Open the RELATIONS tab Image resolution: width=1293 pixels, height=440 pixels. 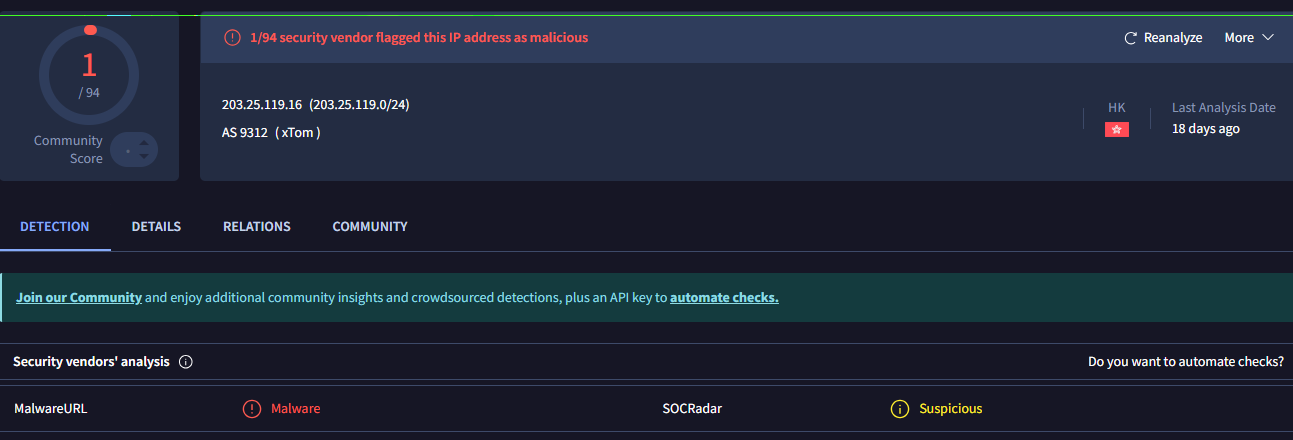tap(257, 227)
